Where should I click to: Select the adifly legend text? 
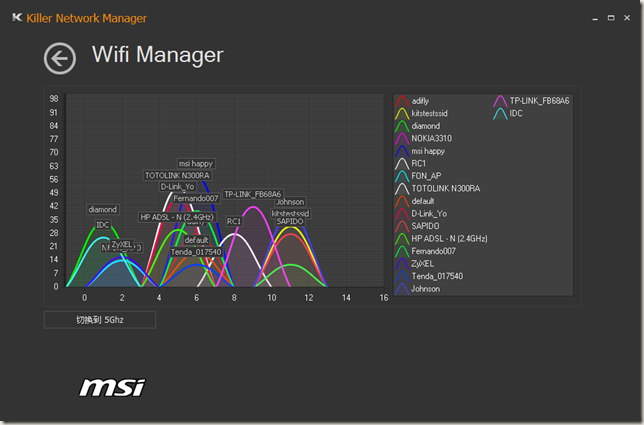pos(420,101)
